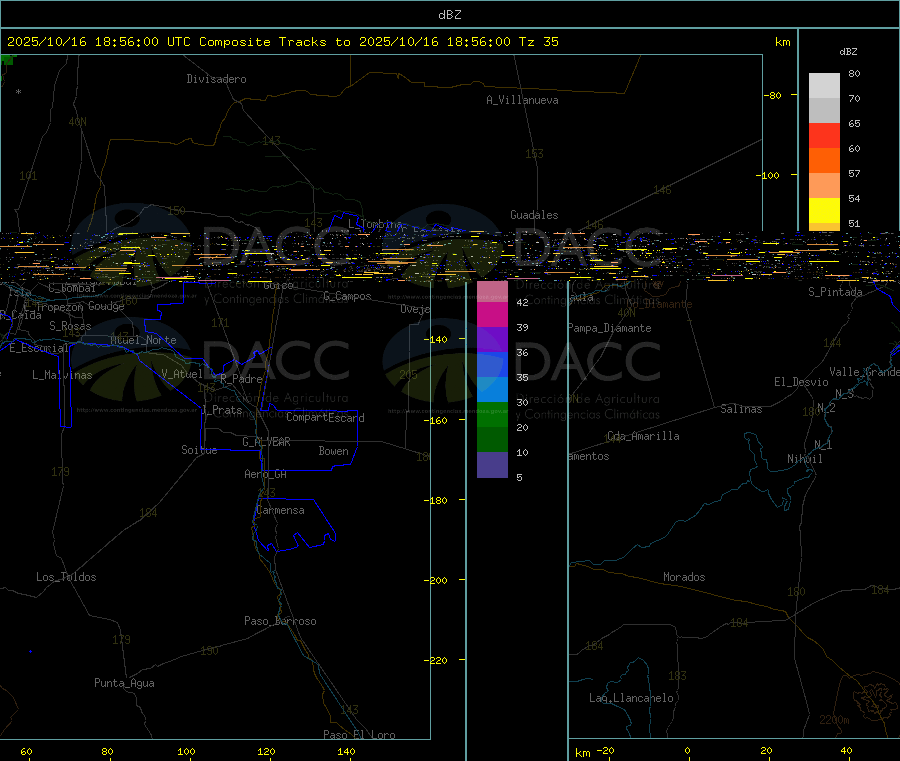Image resolution: width=900 pixels, height=761 pixels.
Task: Click the purple 39-36 dBZ swatch
Action: click(492, 340)
